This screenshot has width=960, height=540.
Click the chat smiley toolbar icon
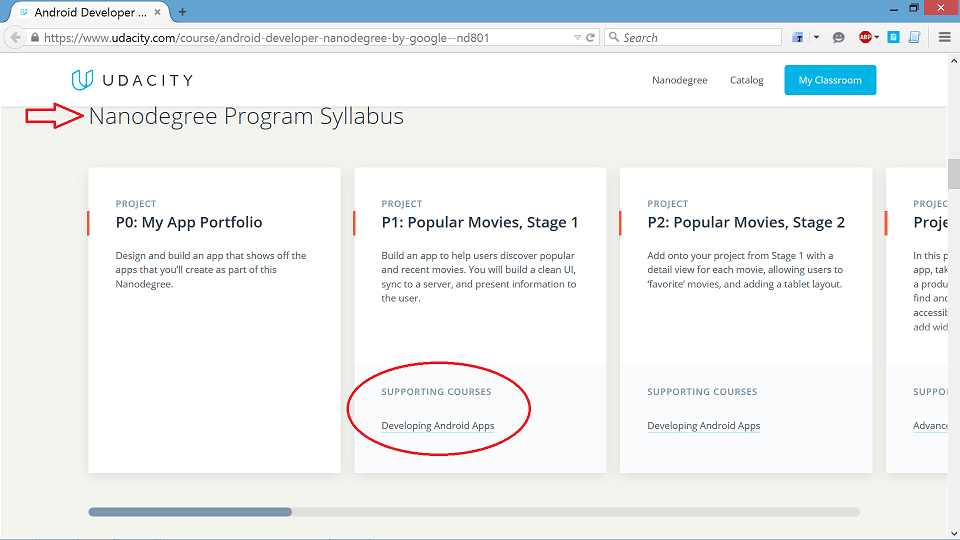(x=838, y=38)
